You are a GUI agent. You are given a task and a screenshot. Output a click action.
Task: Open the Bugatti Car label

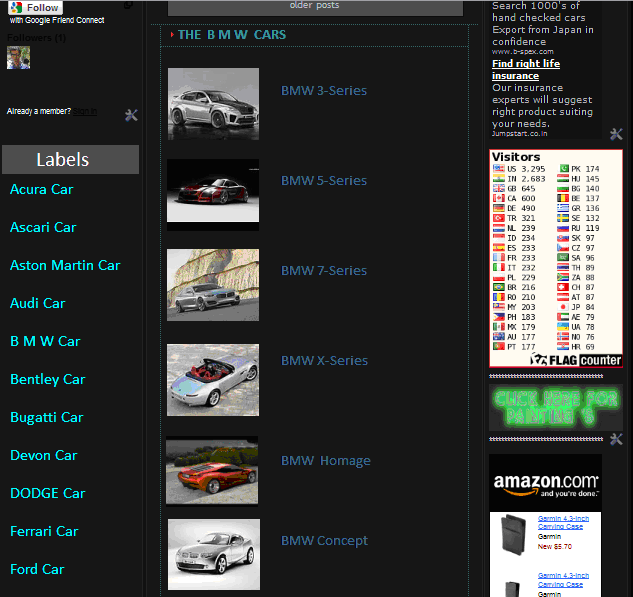tap(46, 417)
